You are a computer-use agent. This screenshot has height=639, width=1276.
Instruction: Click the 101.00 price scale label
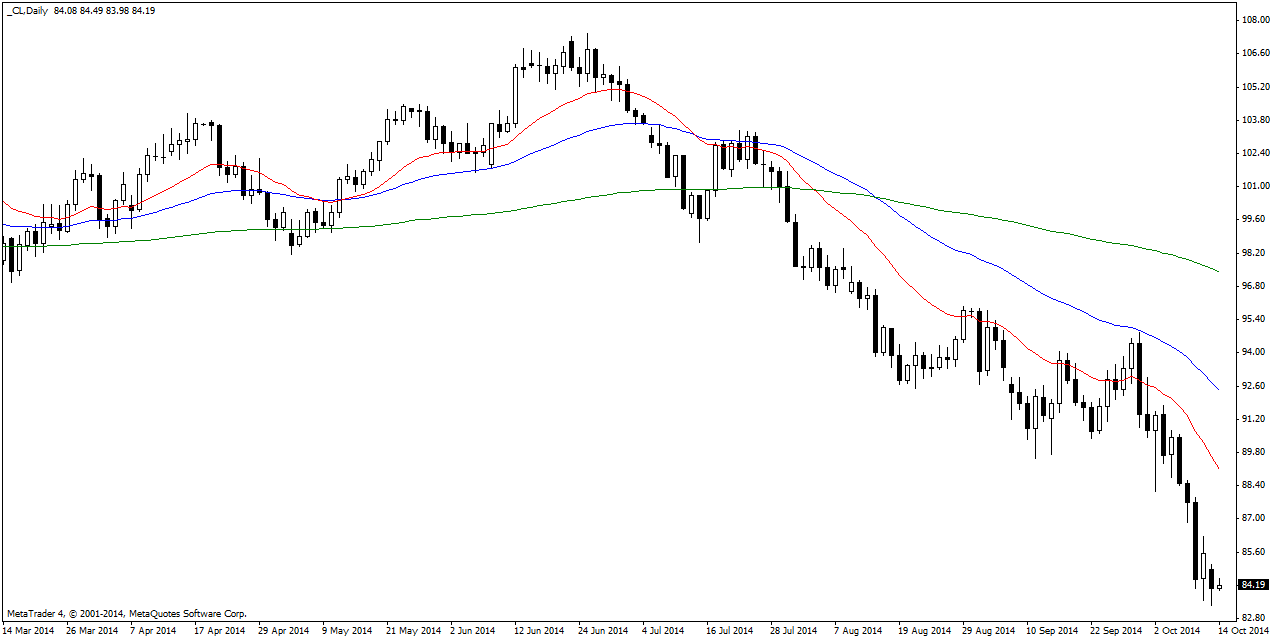point(1254,186)
